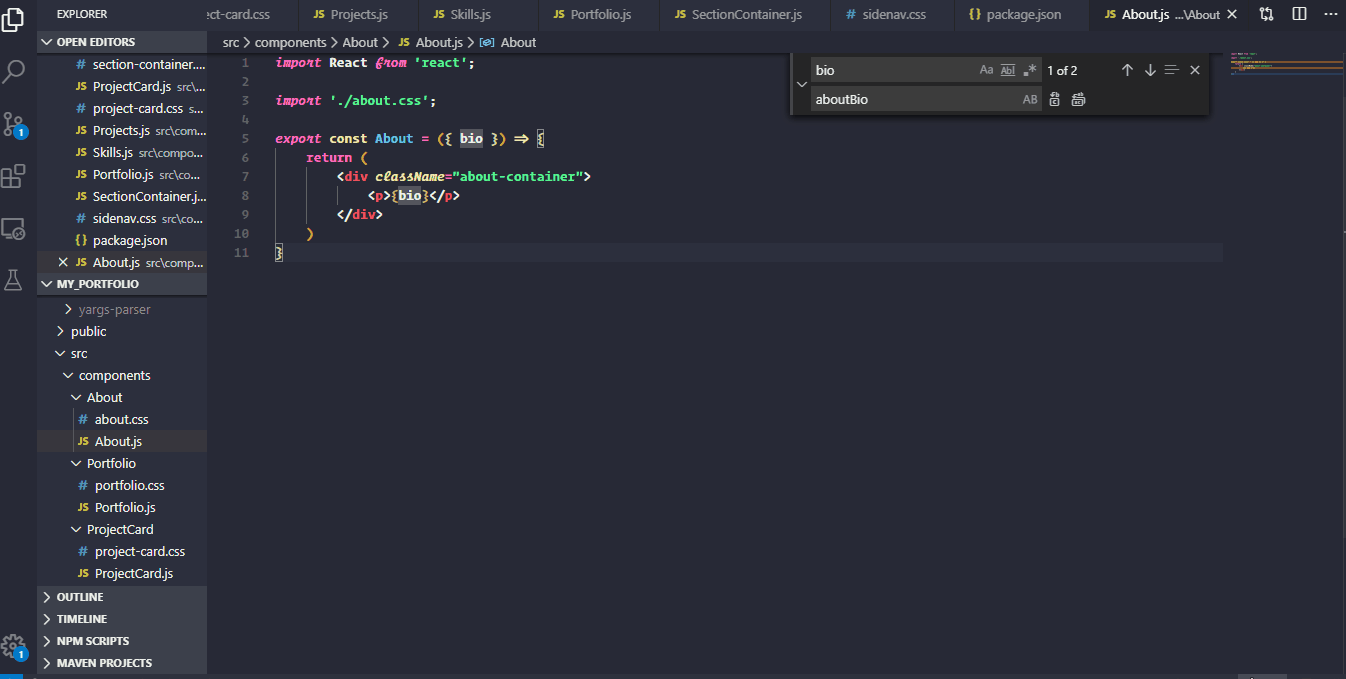Image resolution: width=1346 pixels, height=679 pixels.
Task: Click the Replace All icon in find widget
Action: [1078, 99]
